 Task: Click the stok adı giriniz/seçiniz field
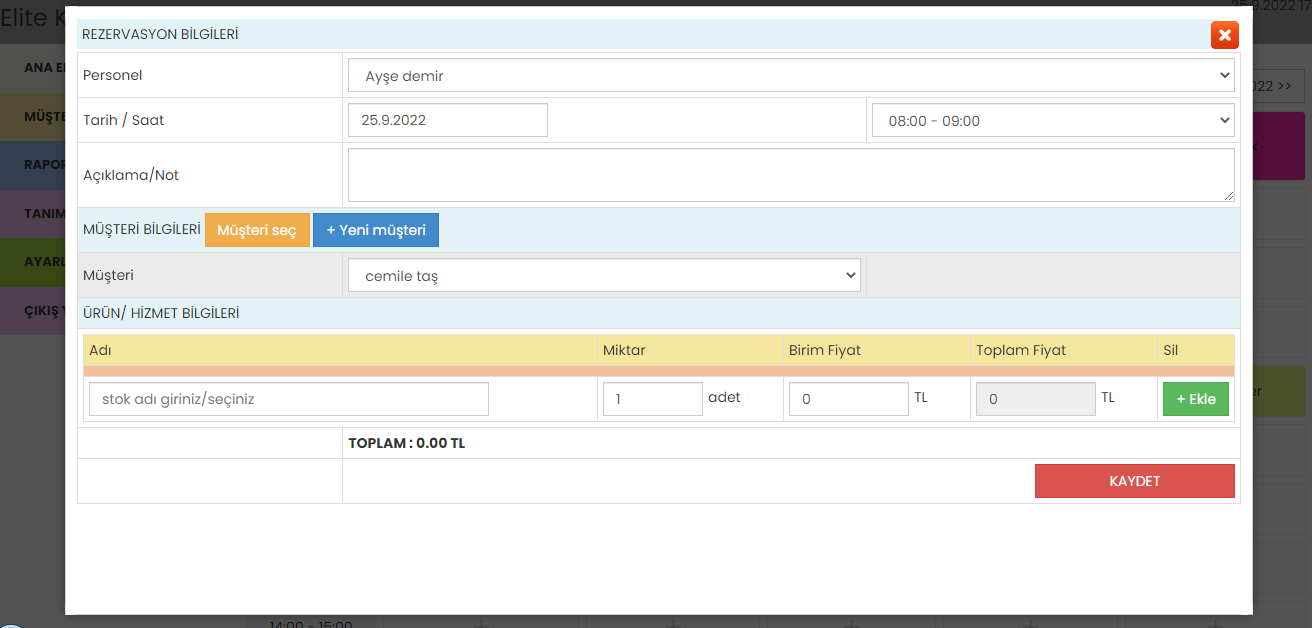coord(288,399)
